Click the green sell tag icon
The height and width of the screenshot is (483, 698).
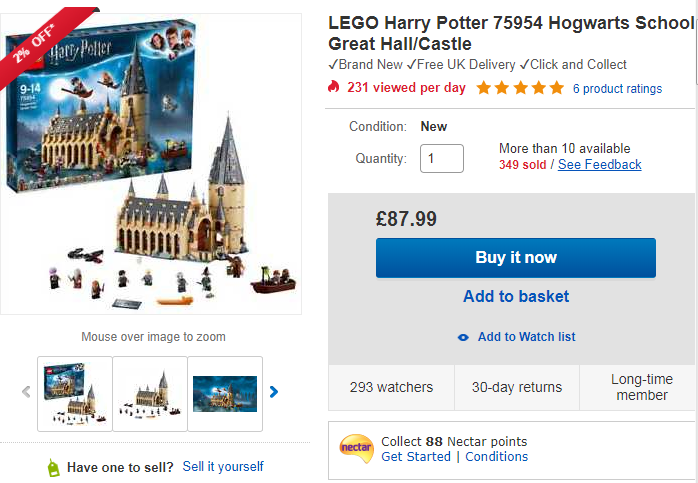[53, 467]
